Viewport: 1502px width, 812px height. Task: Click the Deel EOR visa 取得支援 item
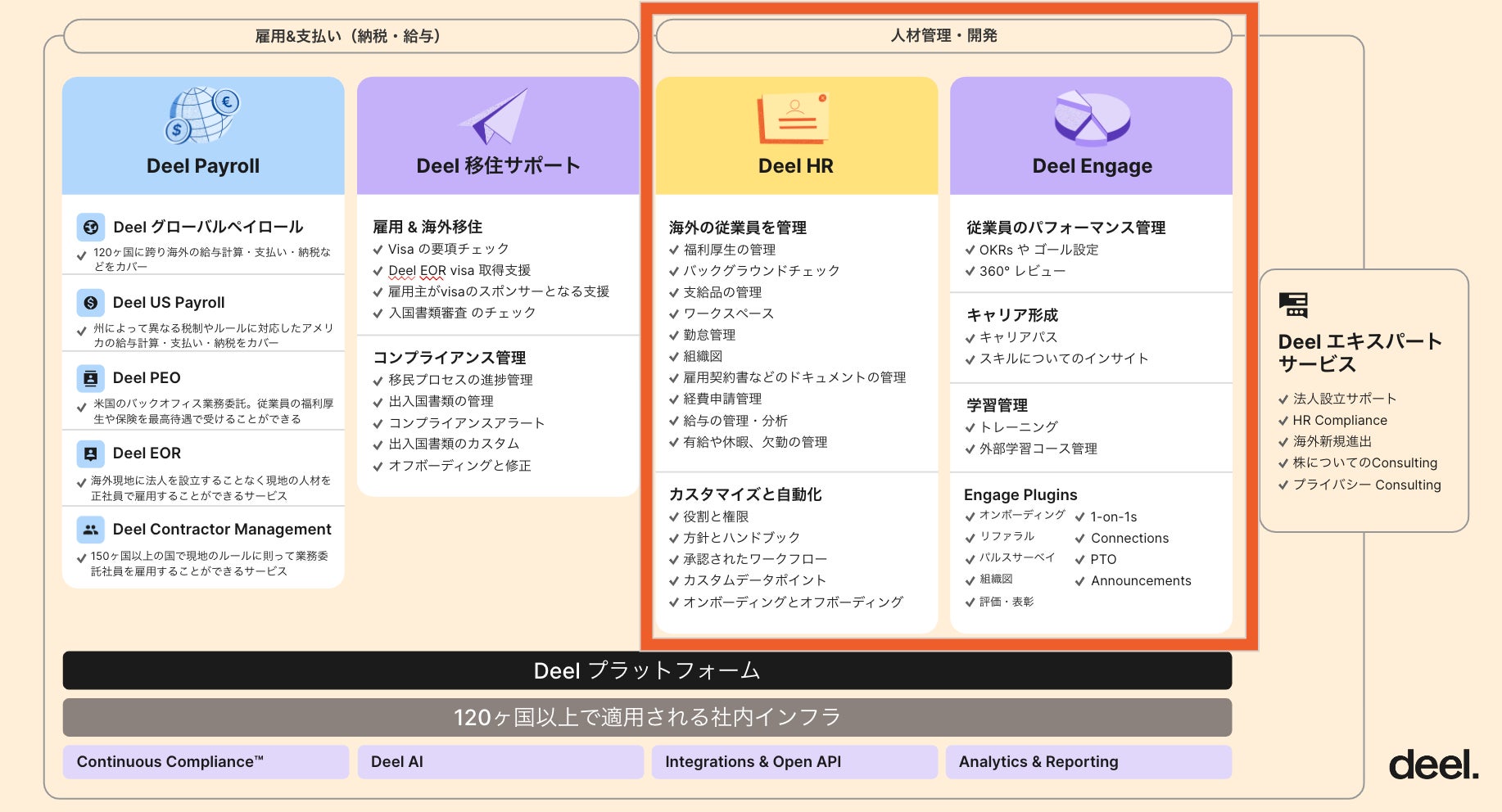459,270
